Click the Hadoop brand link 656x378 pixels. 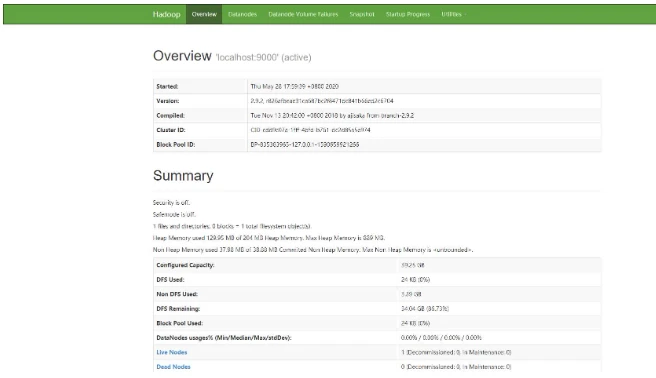click(166, 14)
